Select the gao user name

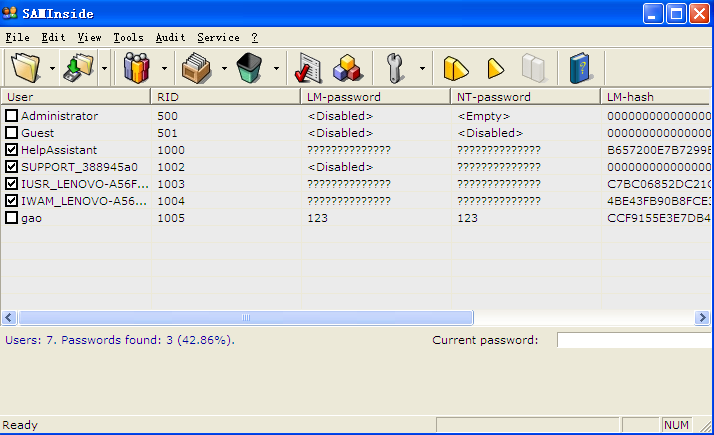(31, 218)
